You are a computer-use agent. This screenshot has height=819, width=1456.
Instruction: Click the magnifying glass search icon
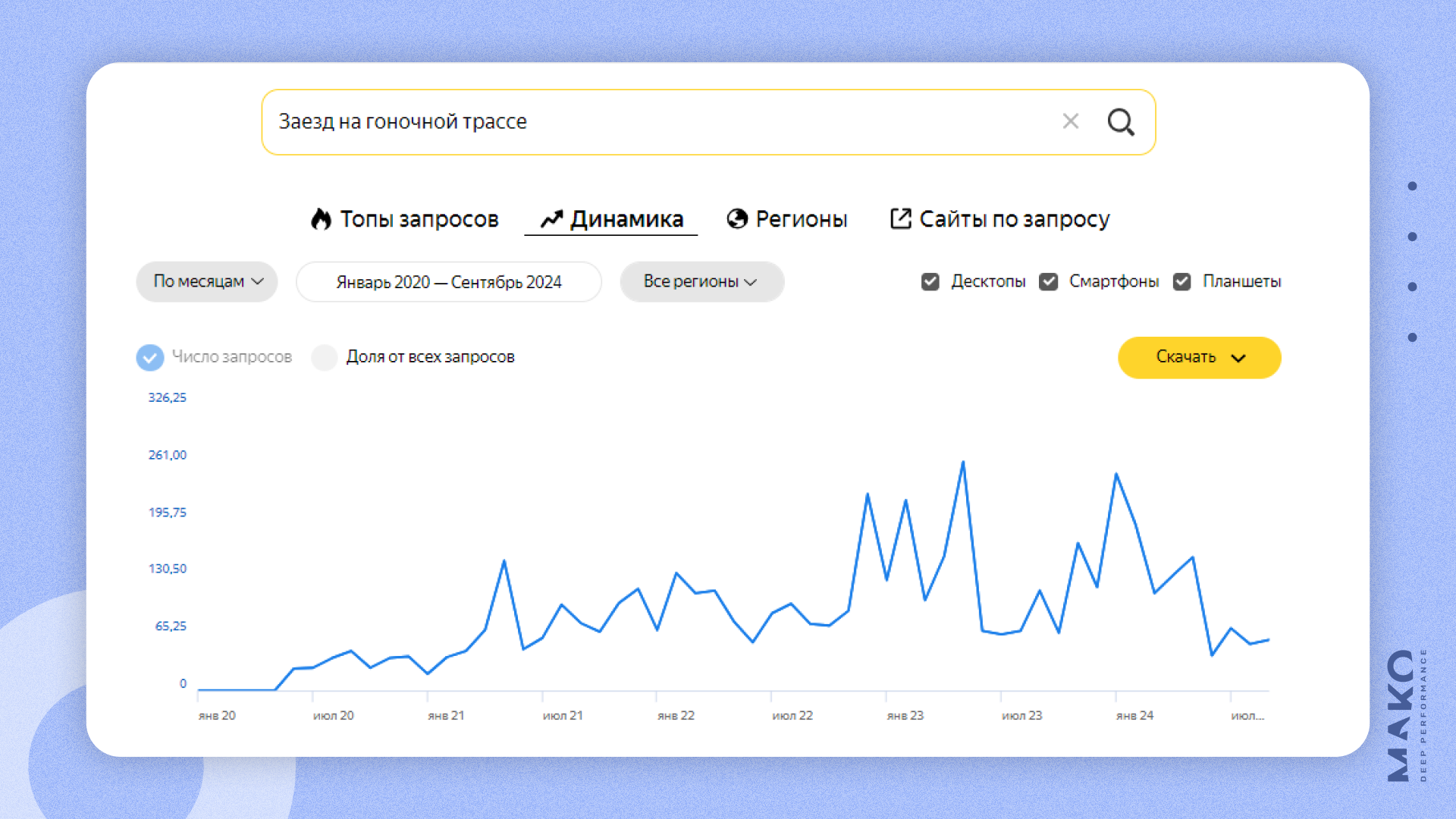pyautogui.click(x=1120, y=122)
